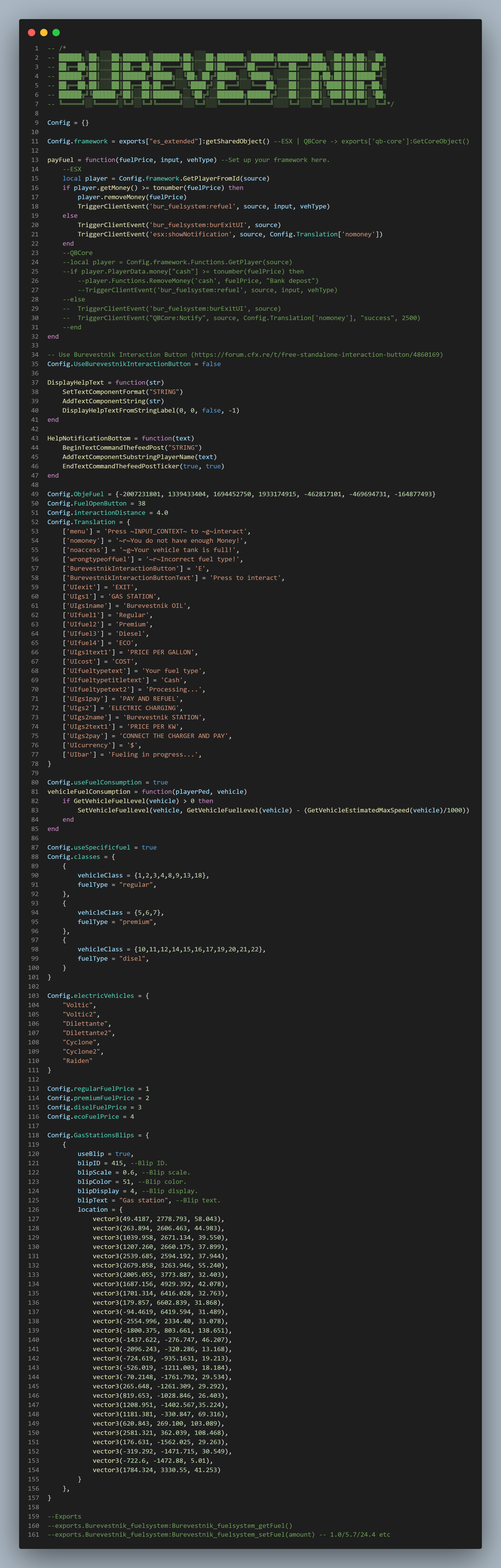Image resolution: width=501 pixels, height=1568 pixels.
Task: Click the Config.electricVehicles declaration
Action: [98, 996]
